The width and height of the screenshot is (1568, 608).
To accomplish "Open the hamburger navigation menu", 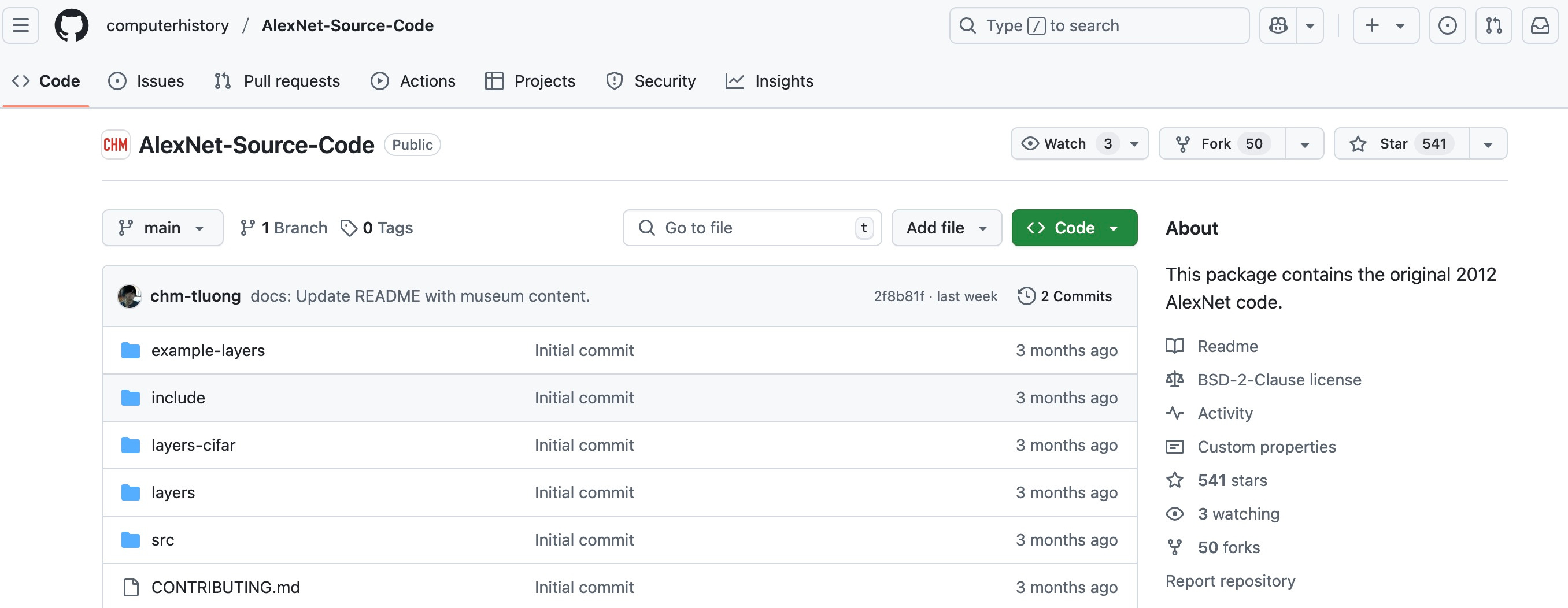I will click(21, 25).
